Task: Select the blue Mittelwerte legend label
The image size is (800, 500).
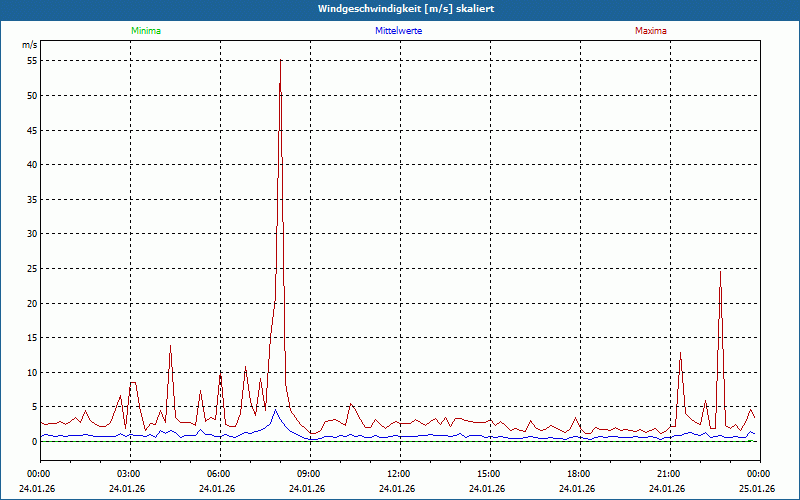Action: (x=398, y=31)
